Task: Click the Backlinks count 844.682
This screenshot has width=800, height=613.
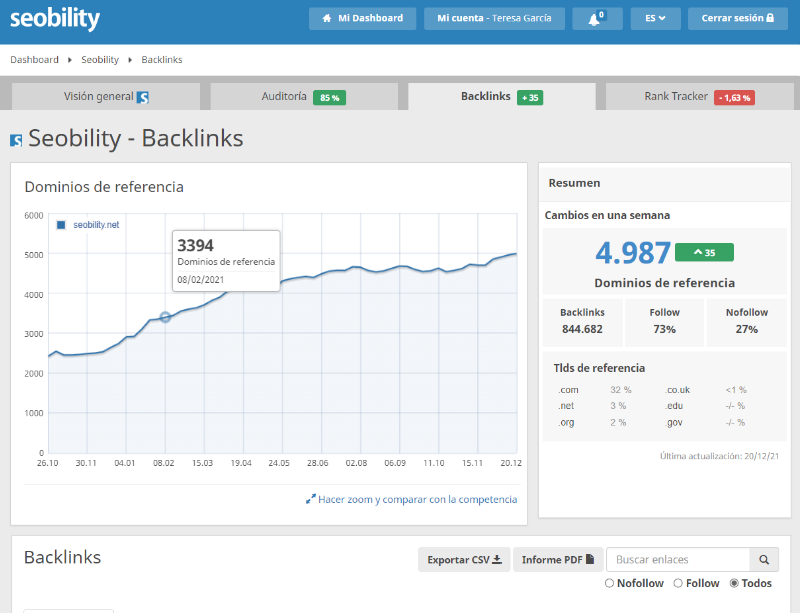Action: click(x=582, y=329)
